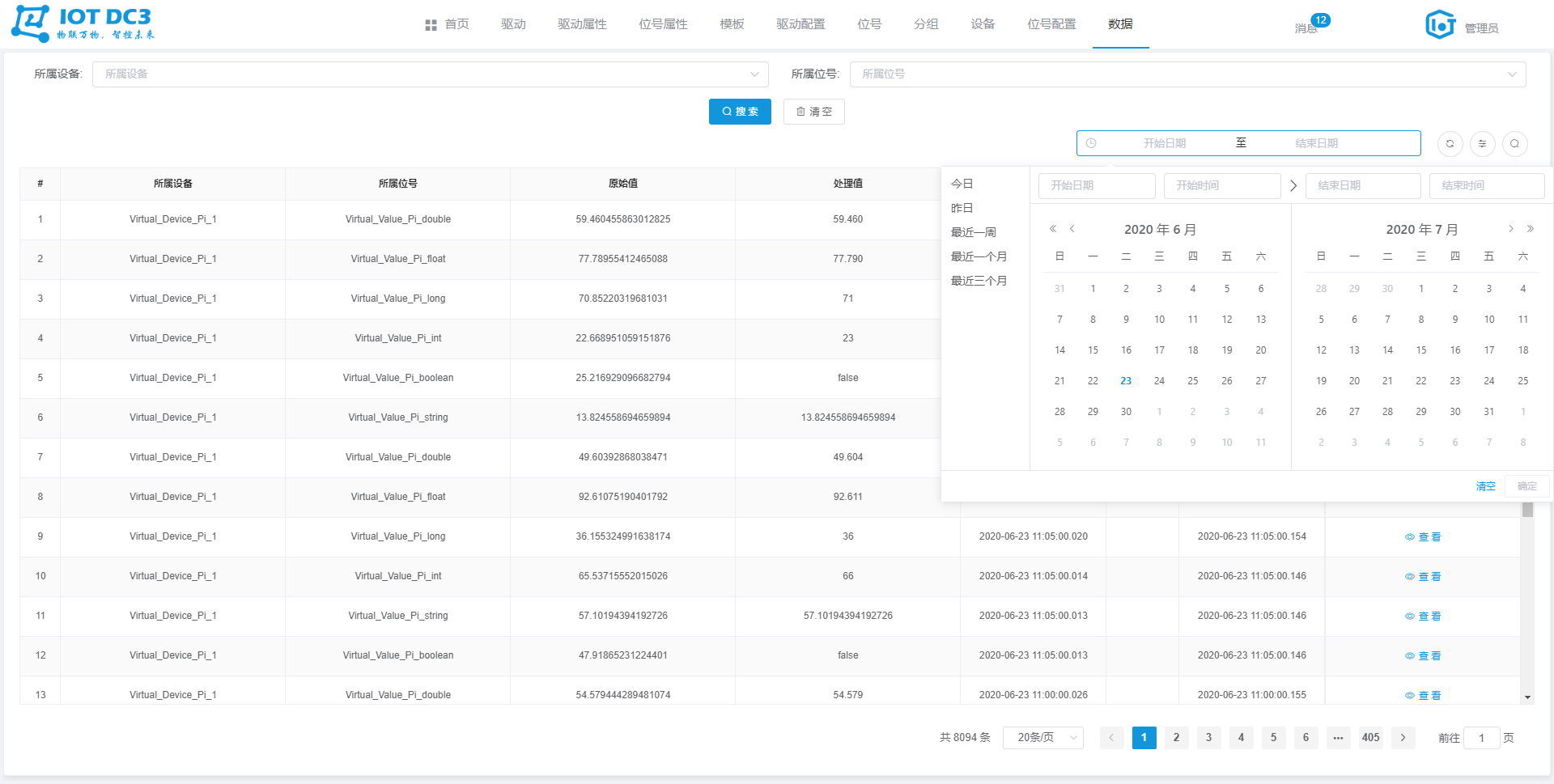Viewport: 1554px width, 784px height.
Task: Click the 开始日期 input in picker panel
Action: (1097, 186)
